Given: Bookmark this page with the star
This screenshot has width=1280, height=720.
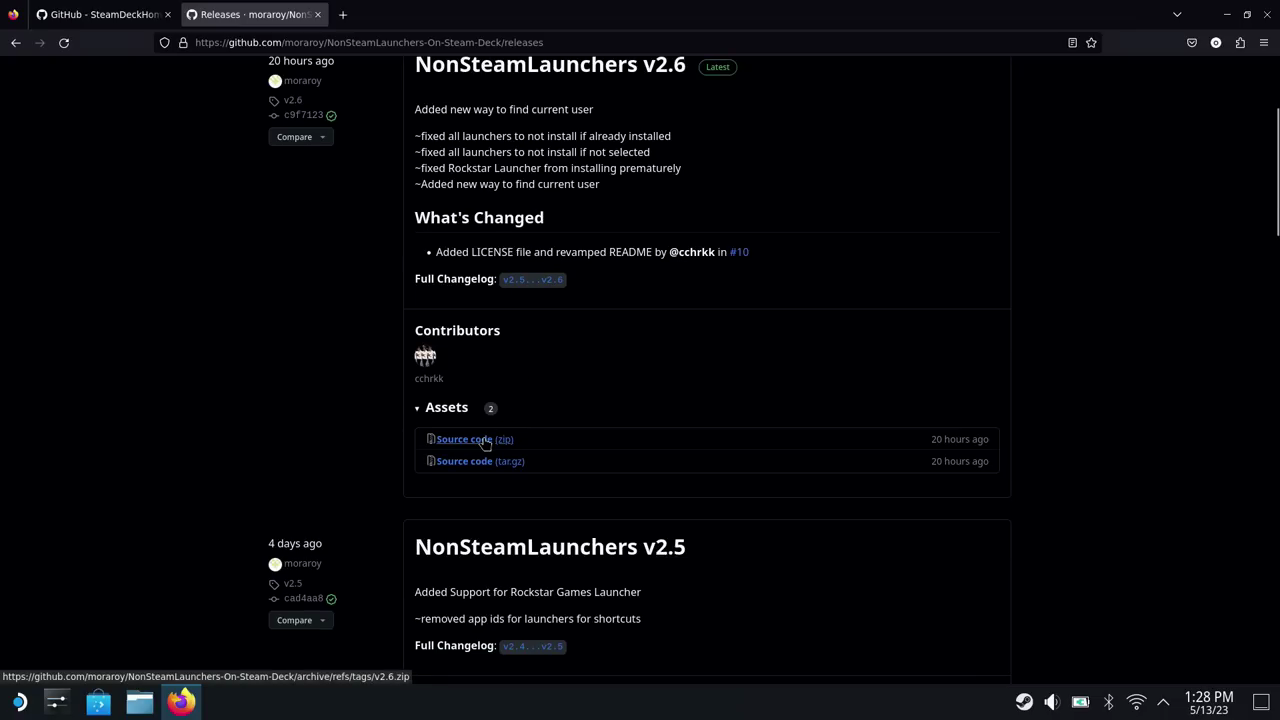Looking at the screenshot, I should pyautogui.click(x=1091, y=43).
